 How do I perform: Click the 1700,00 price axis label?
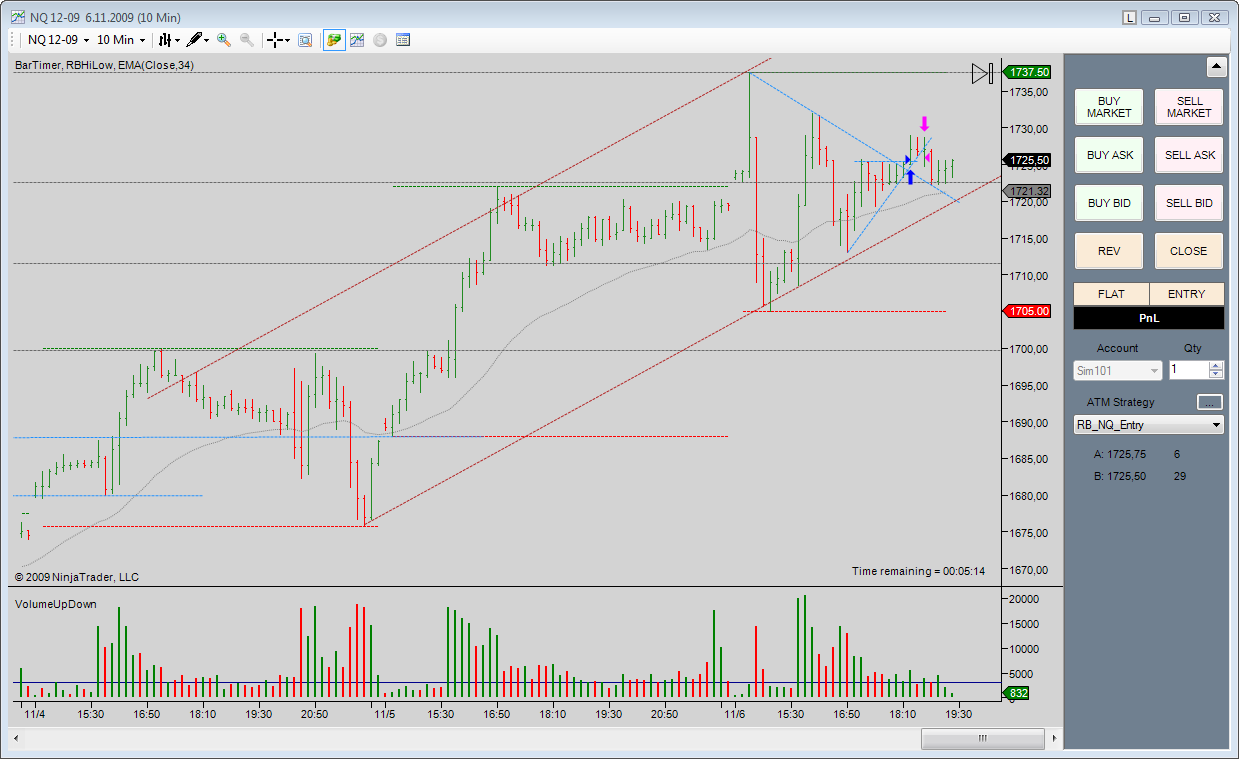(x=1027, y=349)
